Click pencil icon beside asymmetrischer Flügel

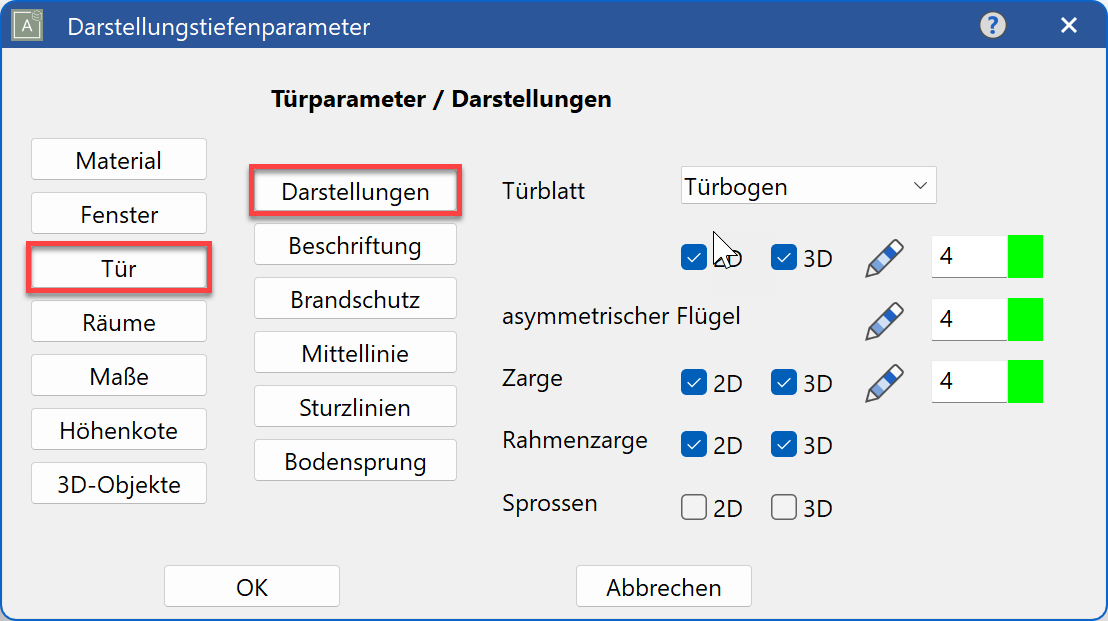point(884,320)
